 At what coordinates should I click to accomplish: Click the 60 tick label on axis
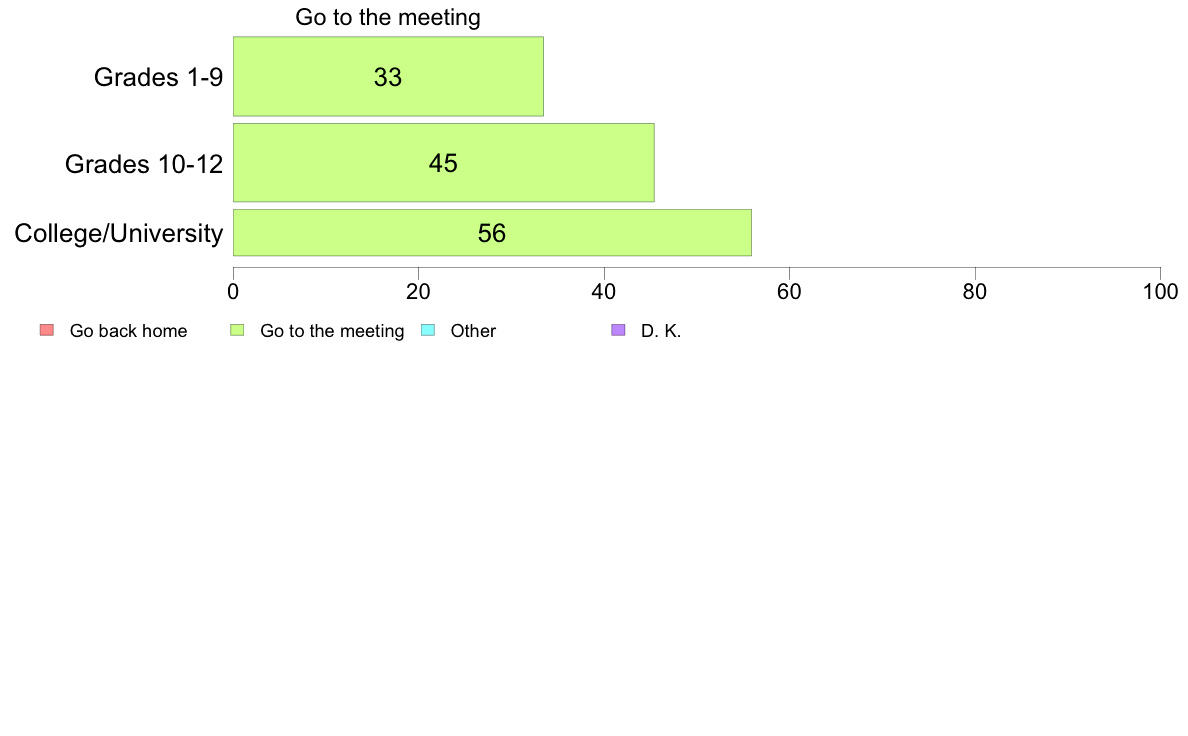[789, 292]
